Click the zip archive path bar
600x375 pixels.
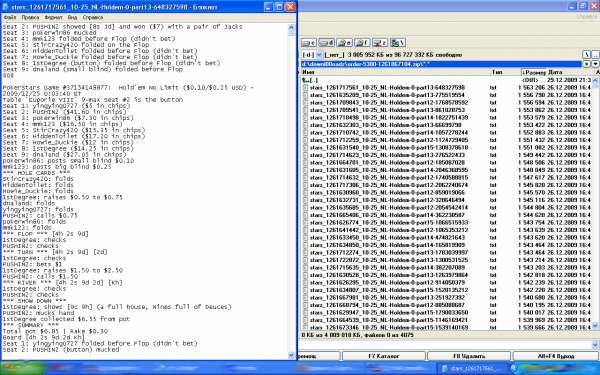coord(441,64)
